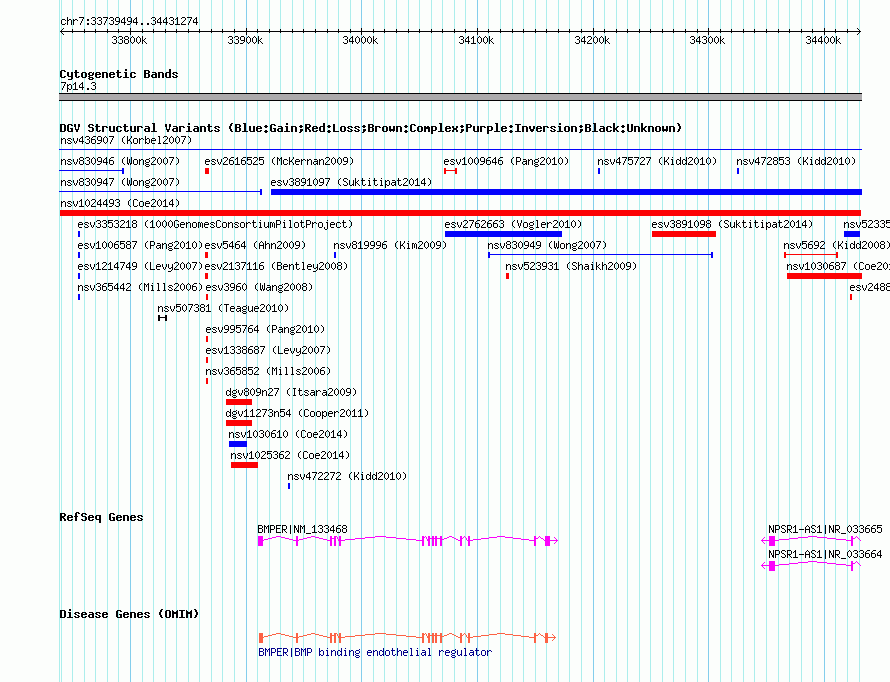Image resolution: width=890 pixels, height=682 pixels.
Task: Click the NPSR1-AS1 NR_033664 gene model
Action: [811, 566]
